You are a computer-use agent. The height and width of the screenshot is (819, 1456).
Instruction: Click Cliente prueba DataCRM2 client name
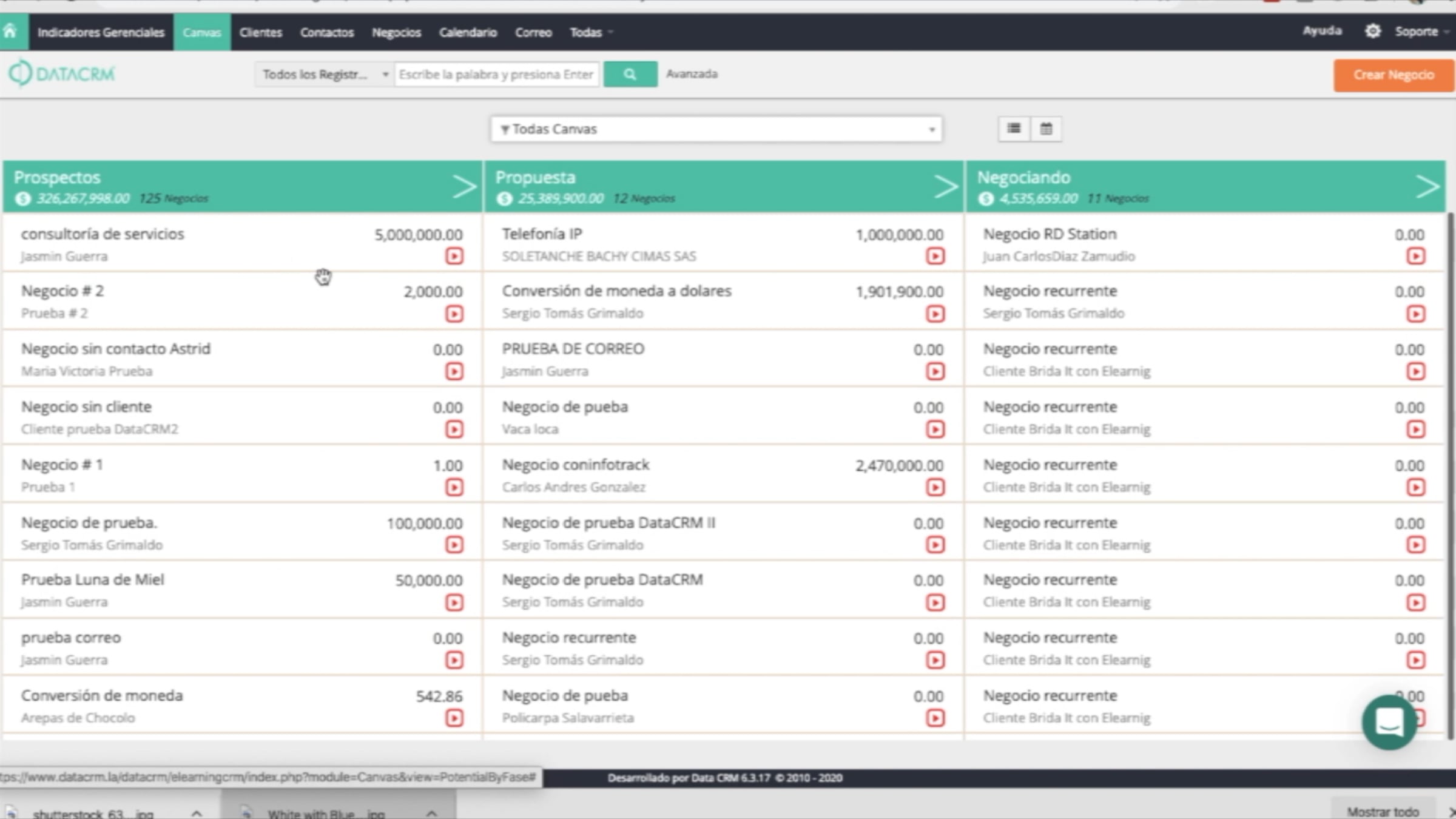tap(99, 430)
